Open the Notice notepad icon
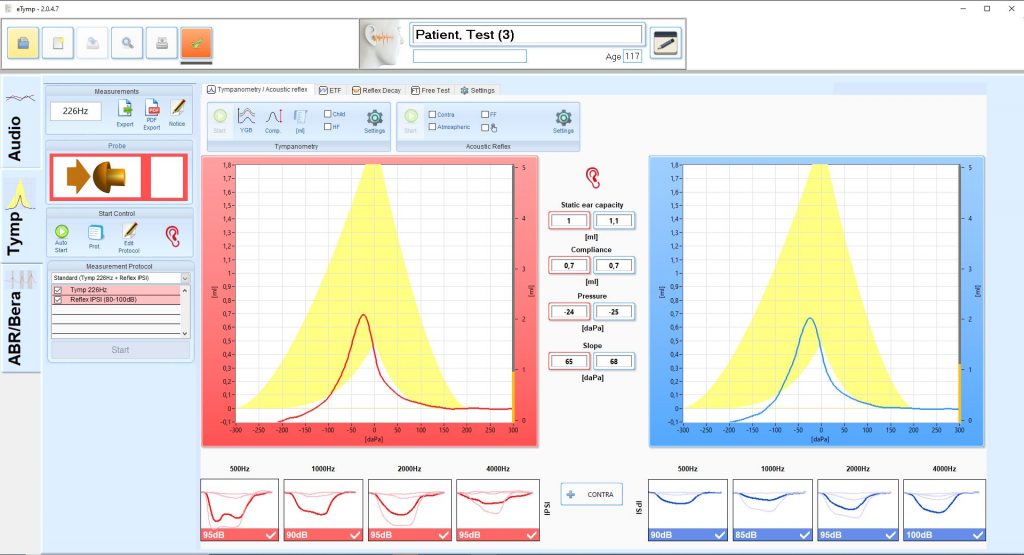Screen dimensions: 1024x555 178,109
